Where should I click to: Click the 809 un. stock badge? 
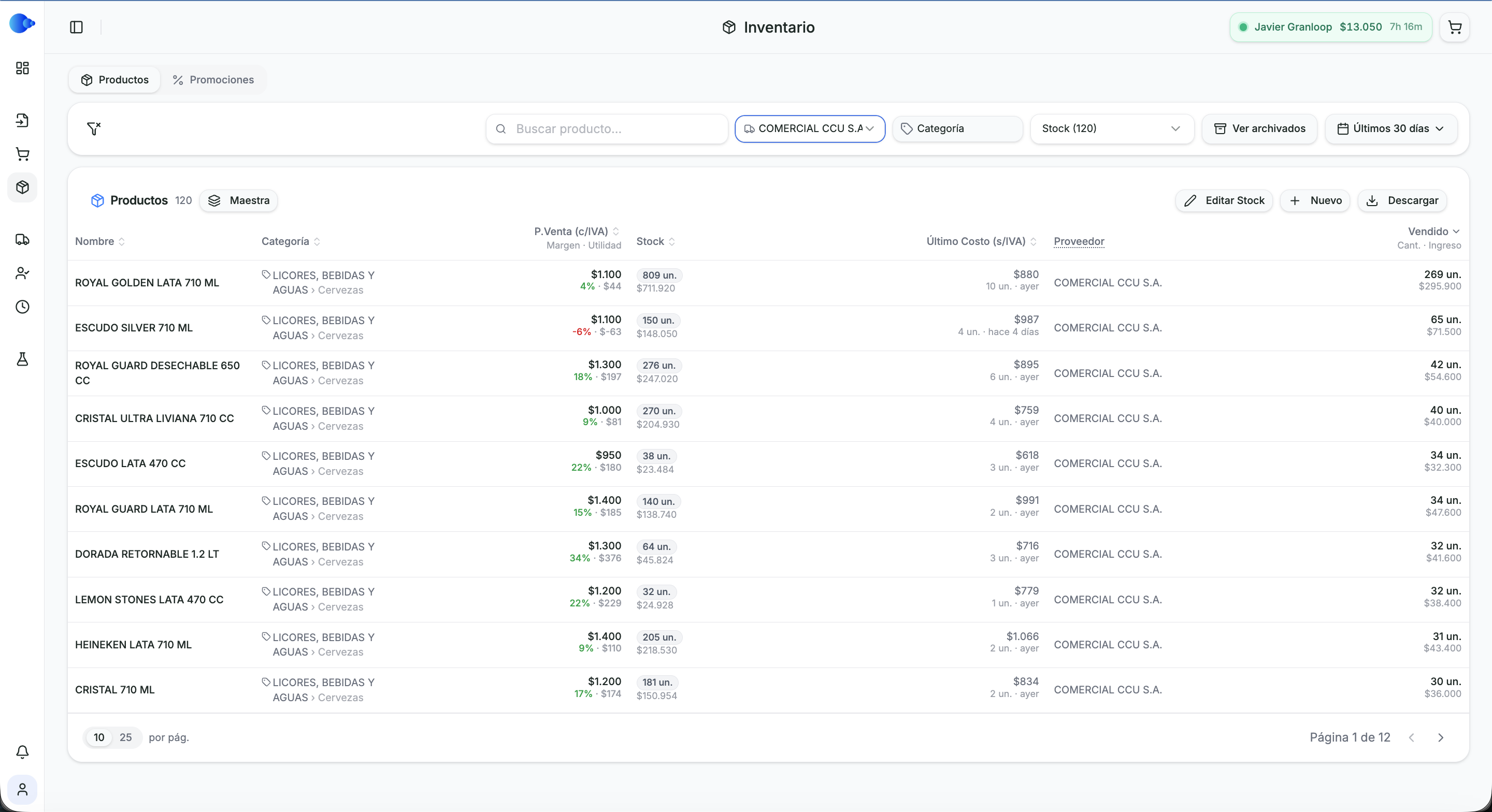pyautogui.click(x=659, y=275)
